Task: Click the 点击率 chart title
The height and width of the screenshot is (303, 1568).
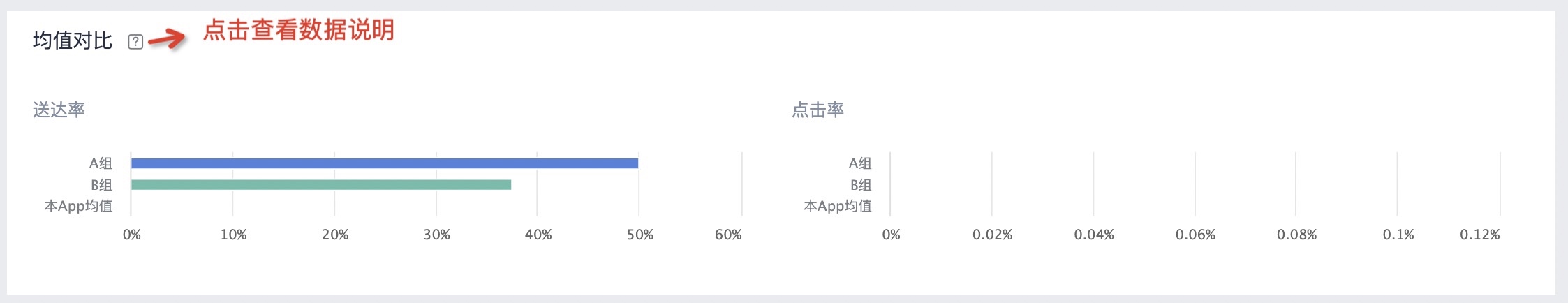Action: [818, 110]
